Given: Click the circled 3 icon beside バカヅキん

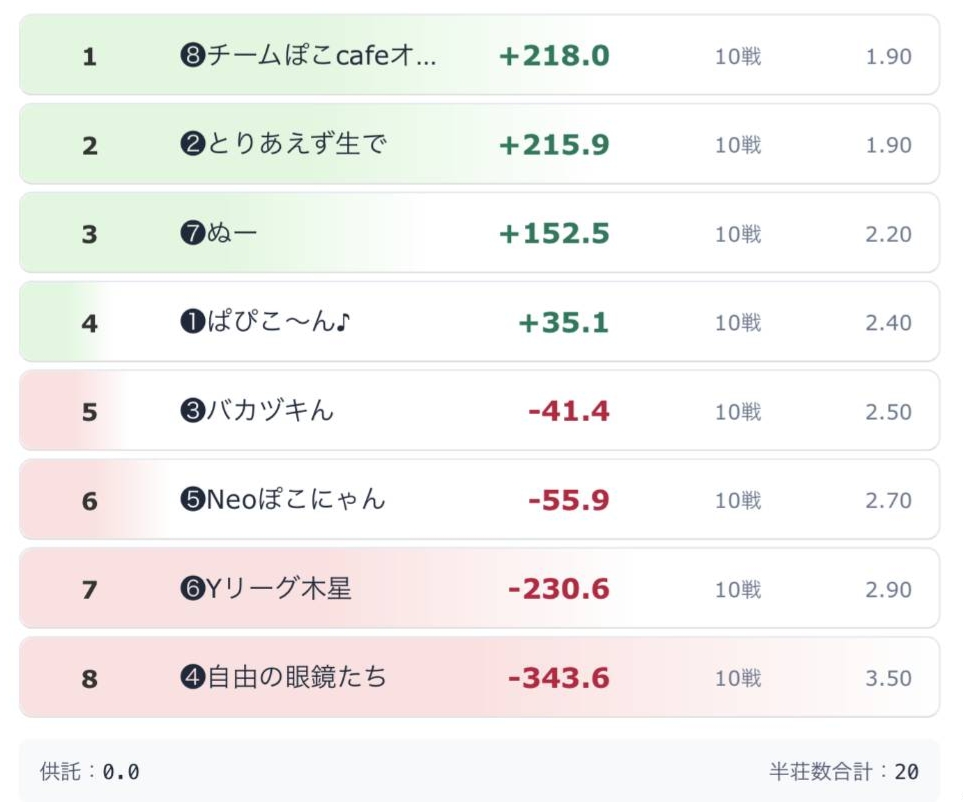Looking at the screenshot, I should 192,411.
